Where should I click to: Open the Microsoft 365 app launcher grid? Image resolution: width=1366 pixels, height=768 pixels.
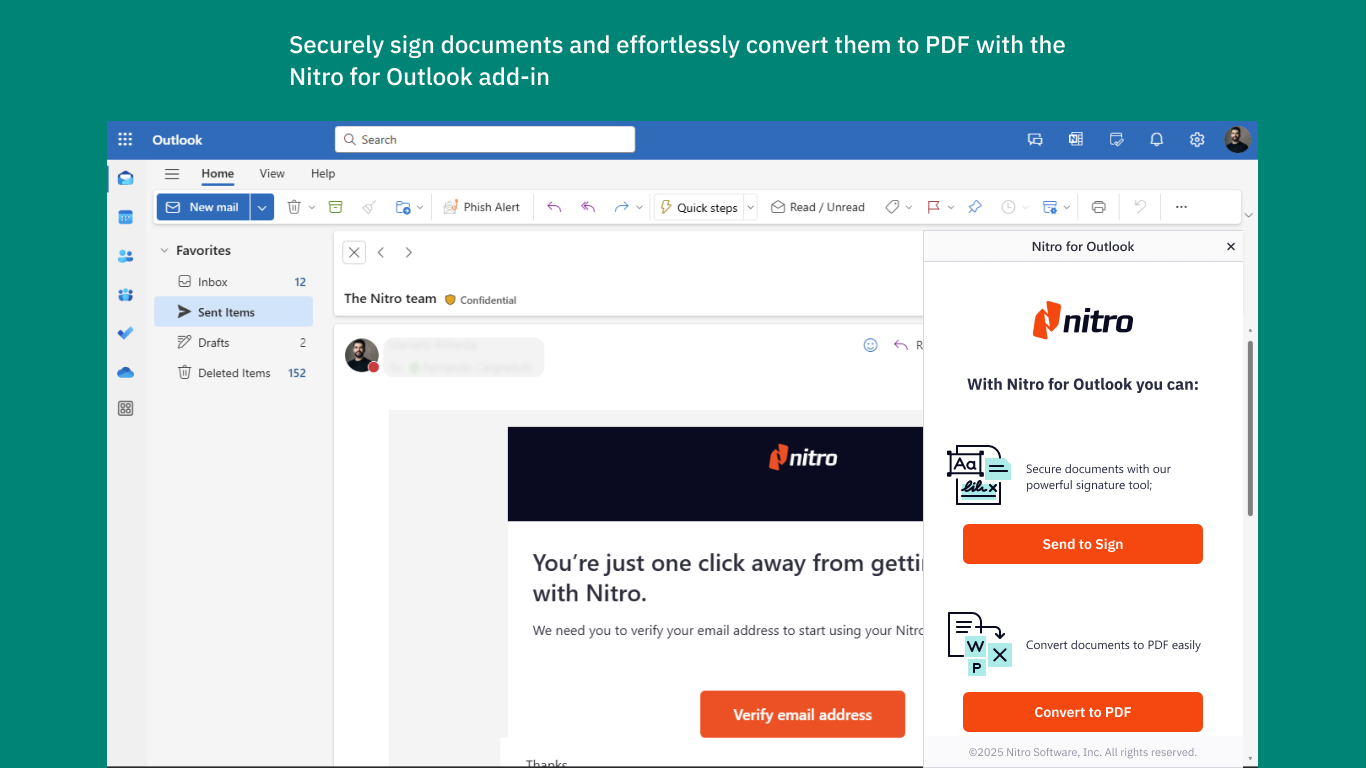click(x=125, y=140)
